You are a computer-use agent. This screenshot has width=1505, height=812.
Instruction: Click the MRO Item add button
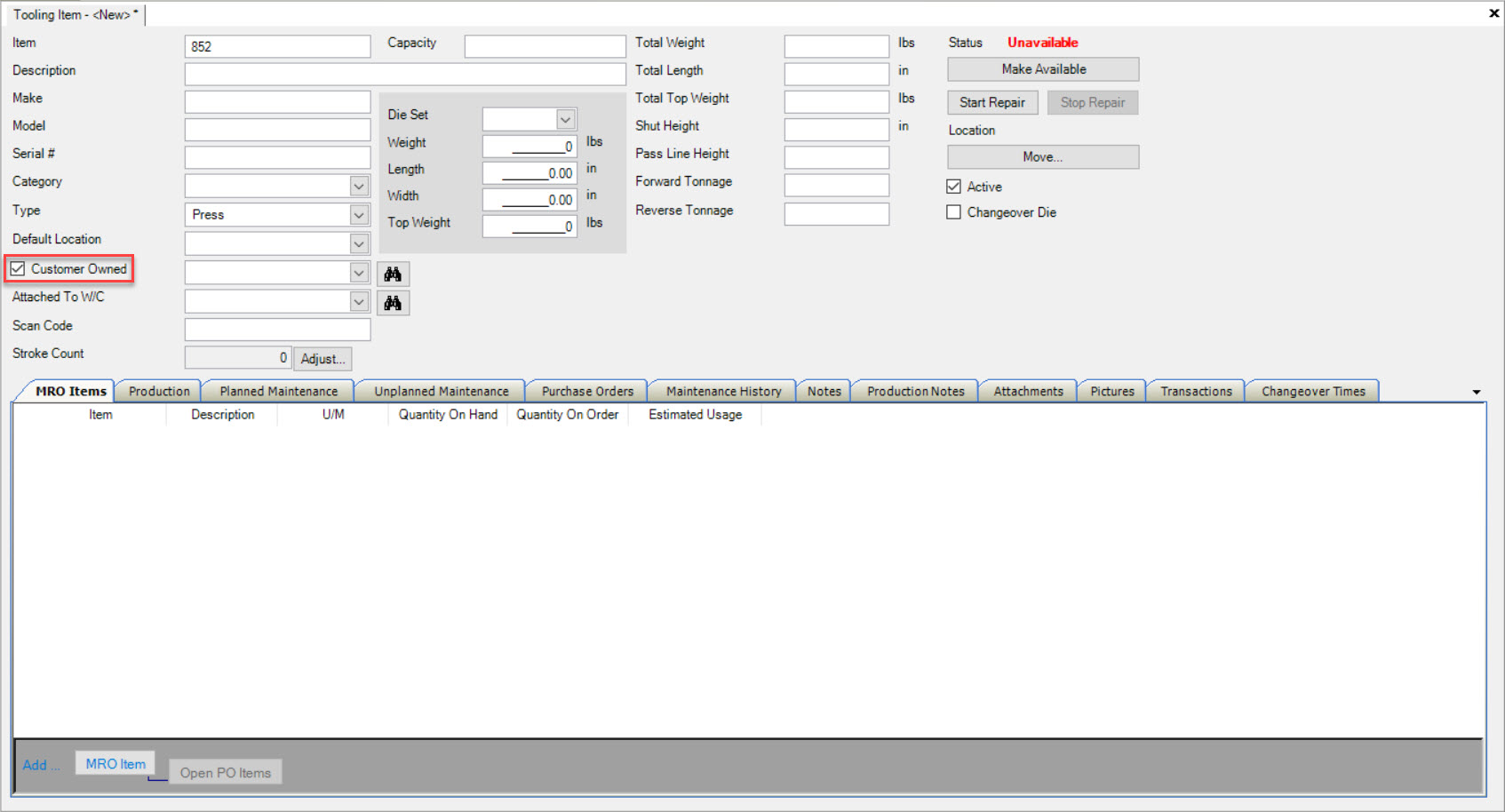click(x=115, y=763)
